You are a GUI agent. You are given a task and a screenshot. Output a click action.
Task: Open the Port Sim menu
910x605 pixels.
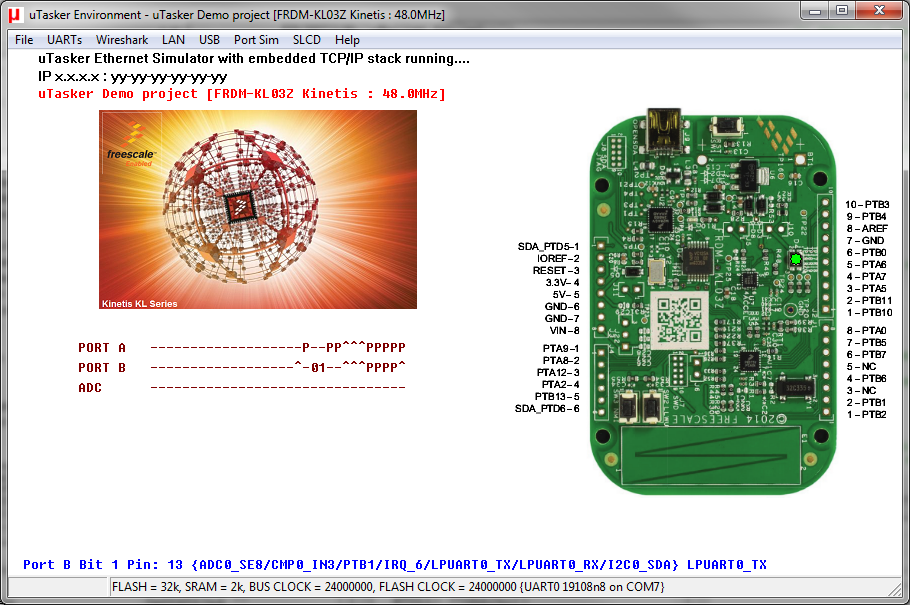256,39
